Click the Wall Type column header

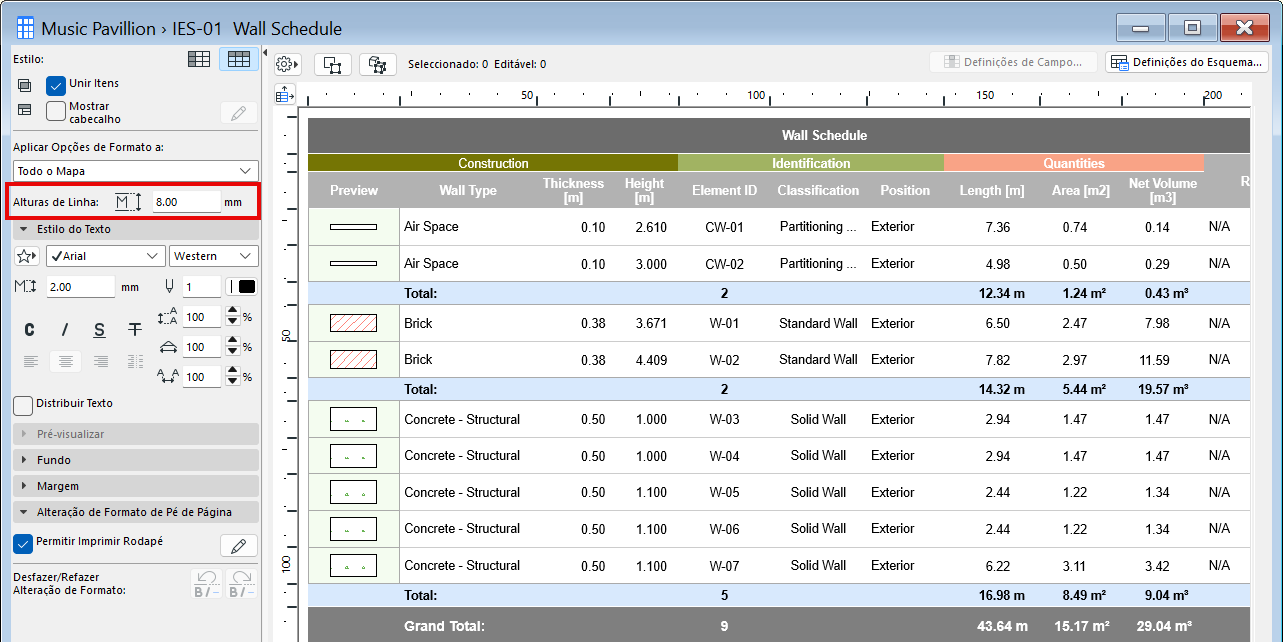[467, 191]
